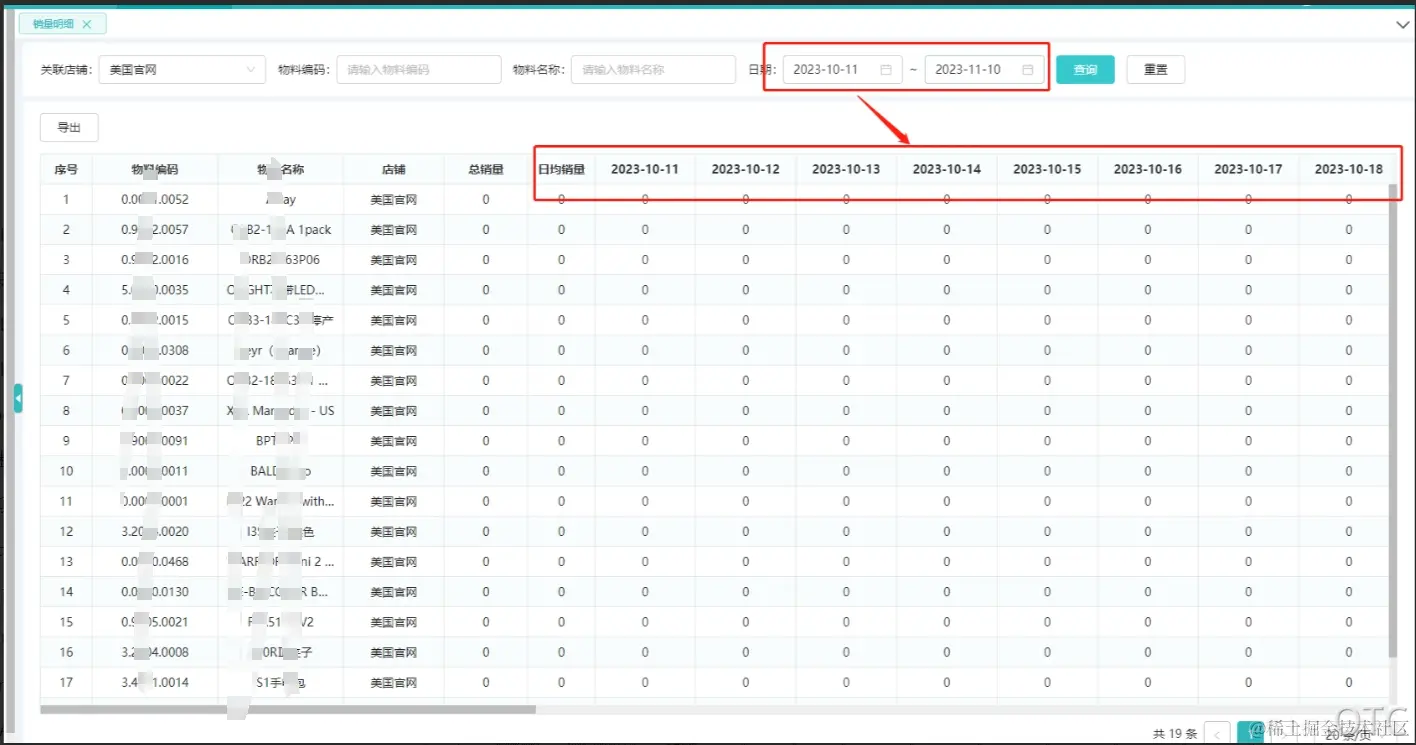The width and height of the screenshot is (1416, 745).
Task: Click the 2023-10-16 column header
Action: click(x=1148, y=170)
